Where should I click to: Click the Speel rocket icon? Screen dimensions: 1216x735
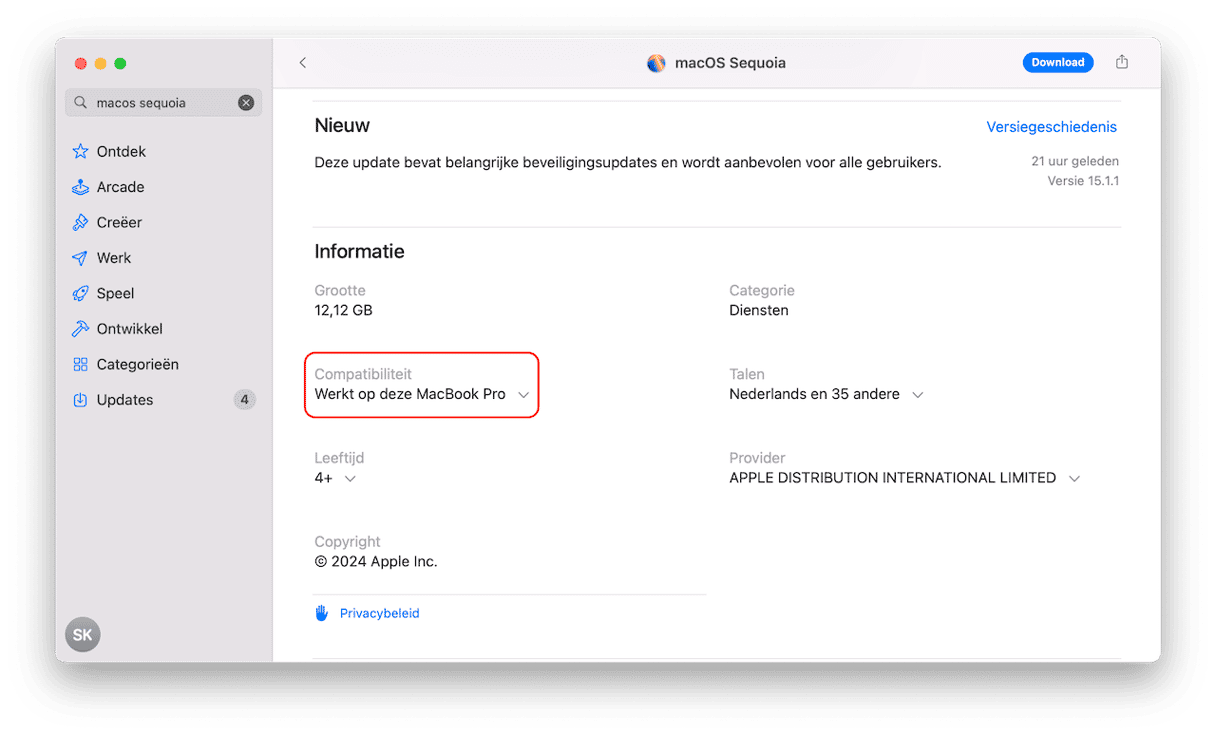[81, 293]
